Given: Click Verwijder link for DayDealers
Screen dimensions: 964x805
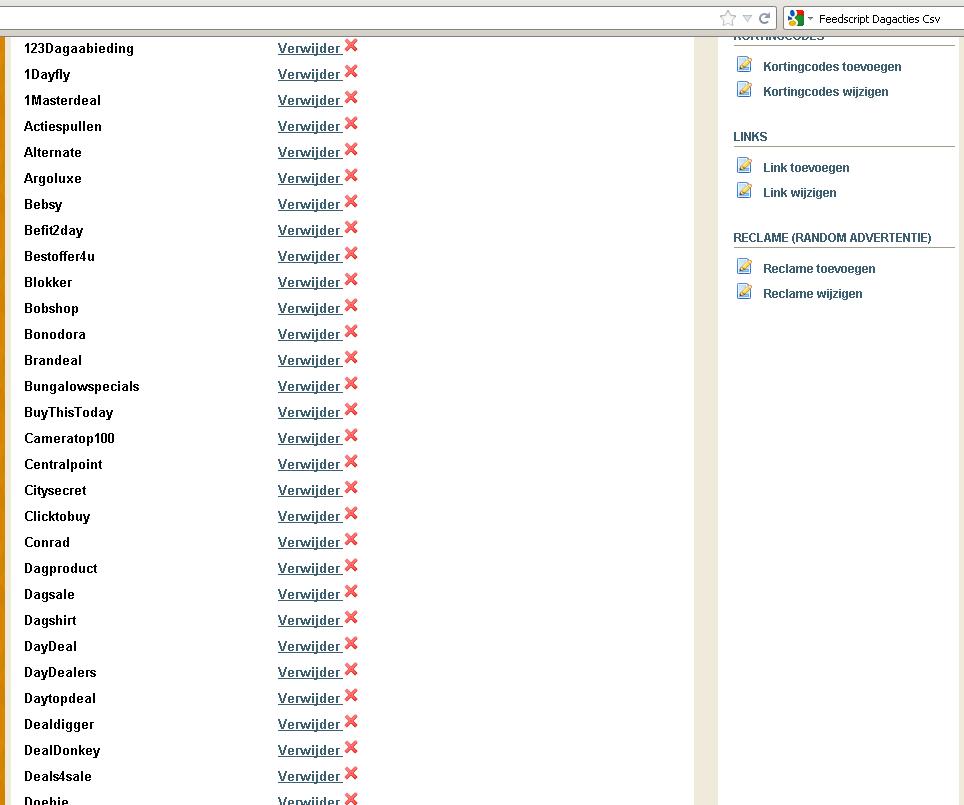Looking at the screenshot, I should (x=309, y=672).
